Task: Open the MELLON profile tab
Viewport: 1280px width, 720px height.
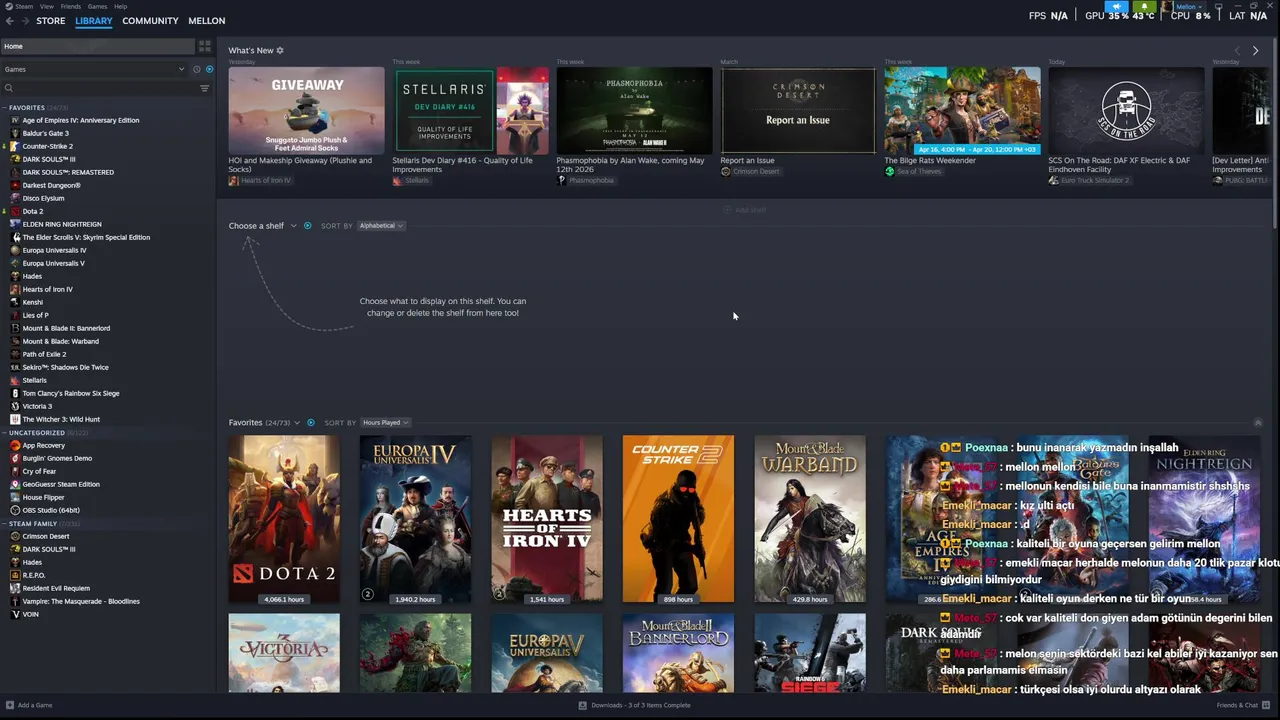Action: (207, 20)
